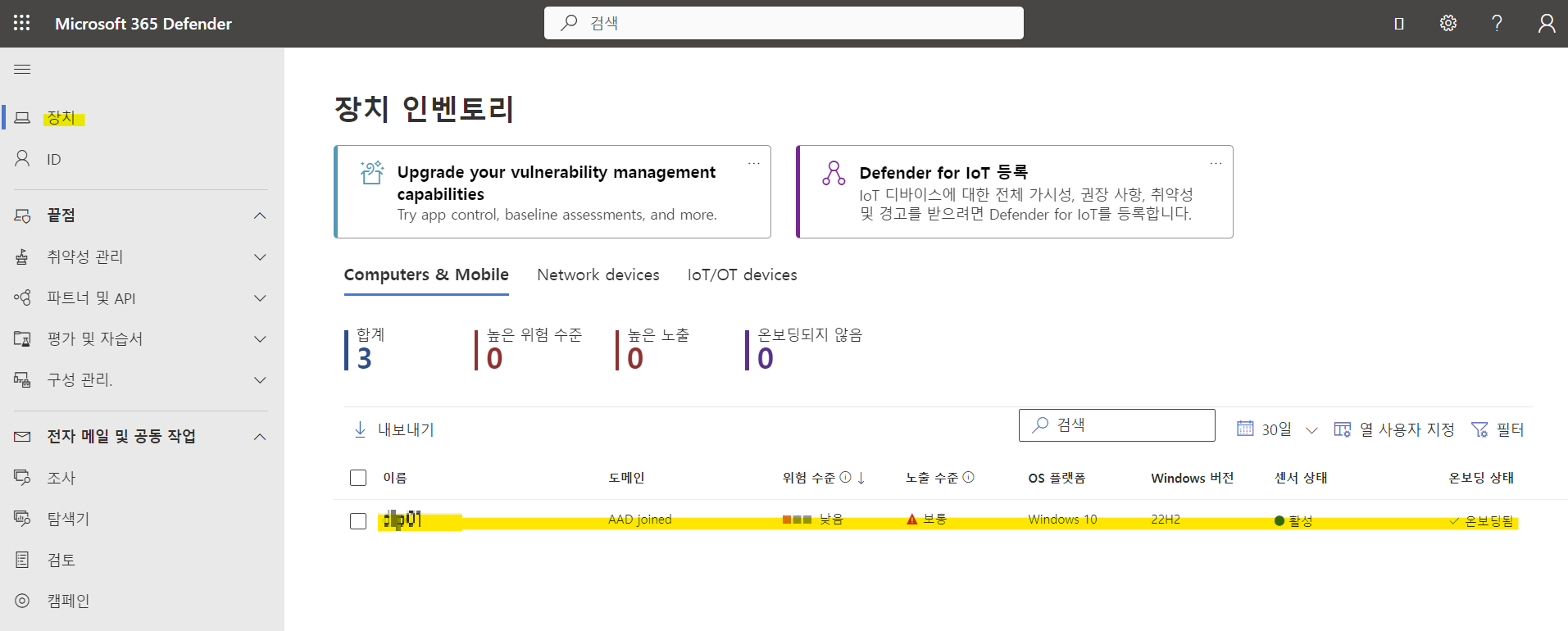The width and height of the screenshot is (1568, 631).
Task: Click the 평가 및 자습서 icon
Action: (22, 338)
